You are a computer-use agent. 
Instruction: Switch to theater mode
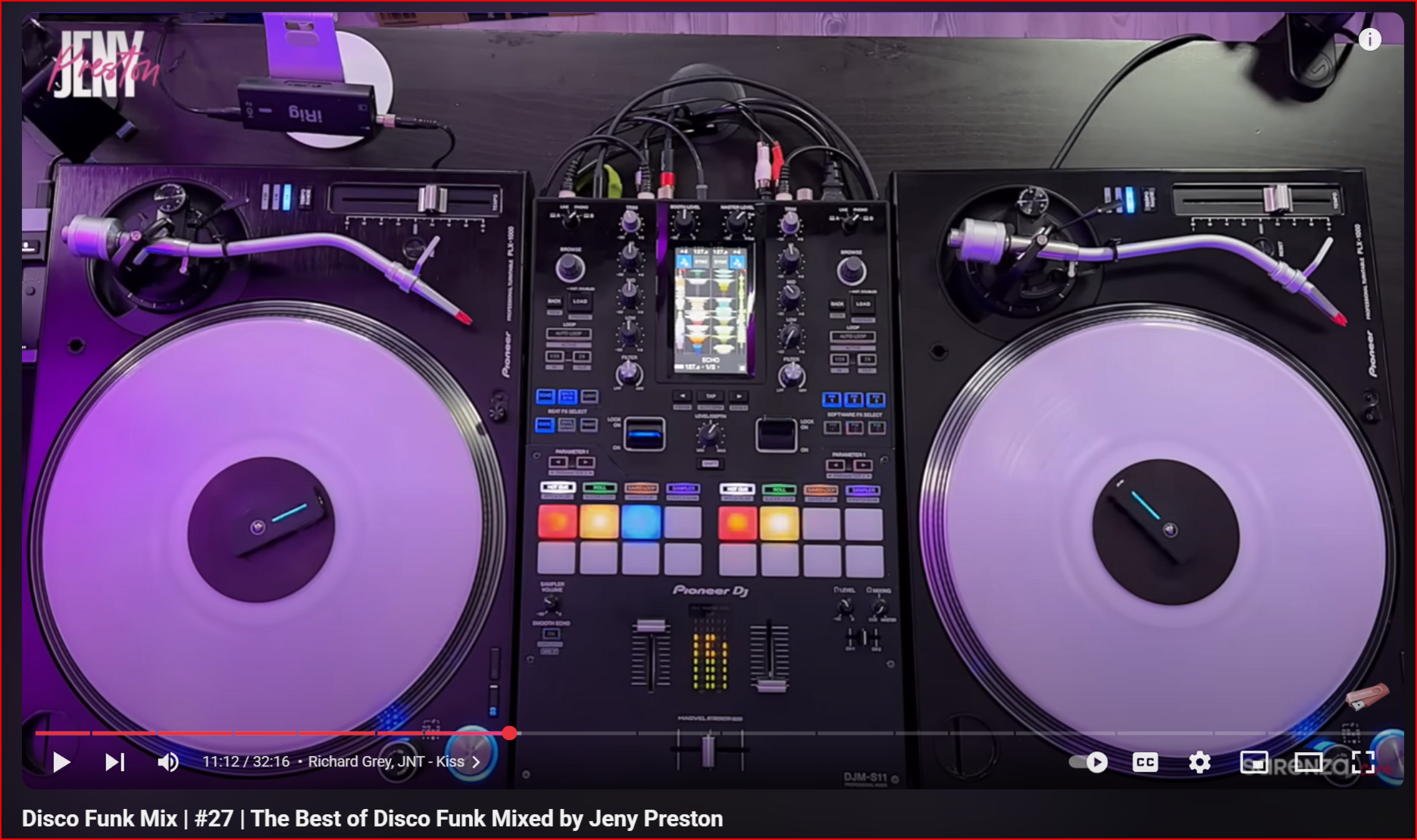click(x=1309, y=762)
